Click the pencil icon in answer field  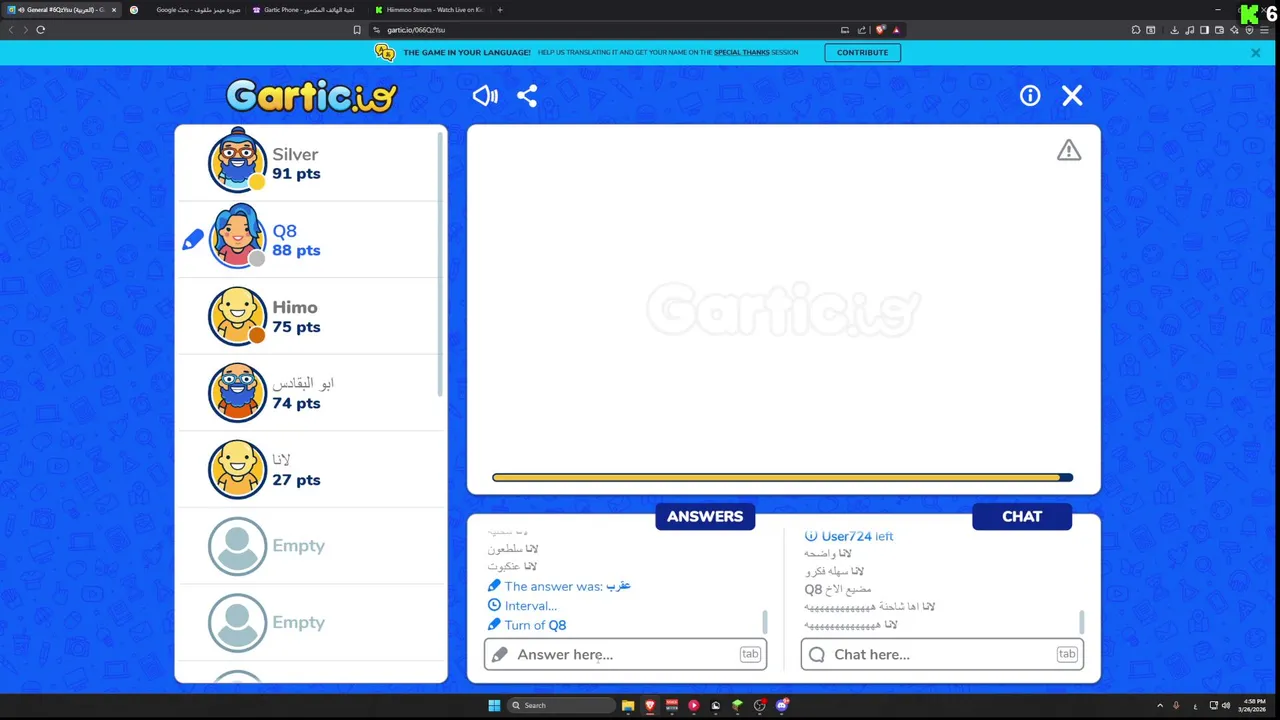tap(500, 654)
